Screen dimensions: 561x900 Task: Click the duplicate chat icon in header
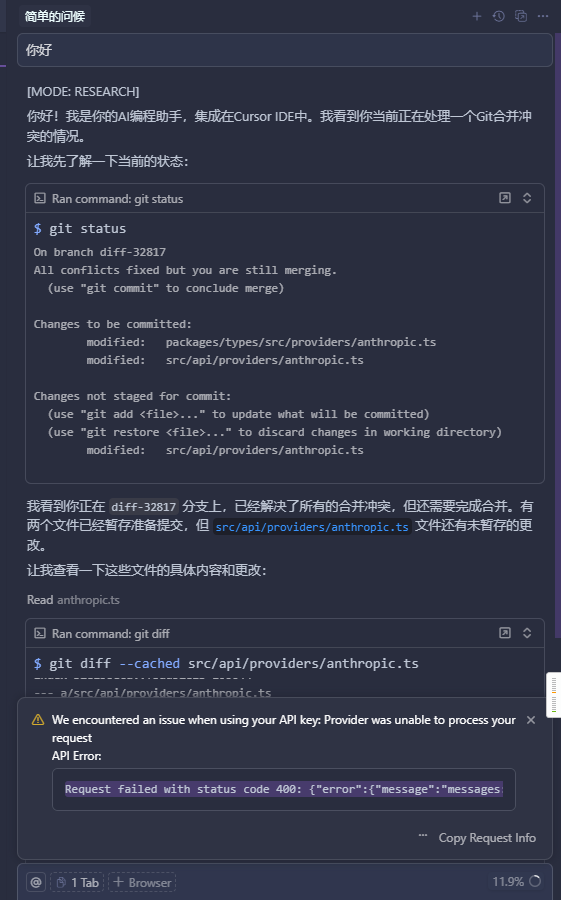521,16
